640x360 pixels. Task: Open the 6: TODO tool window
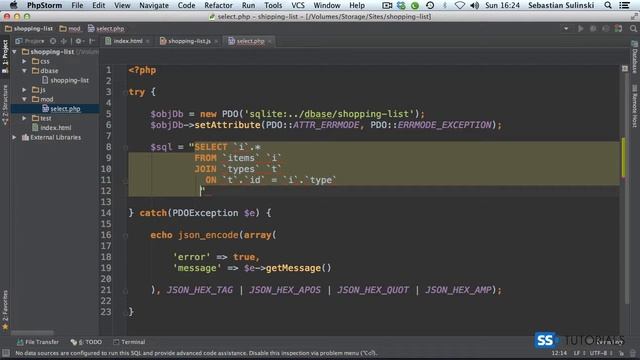click(86, 342)
